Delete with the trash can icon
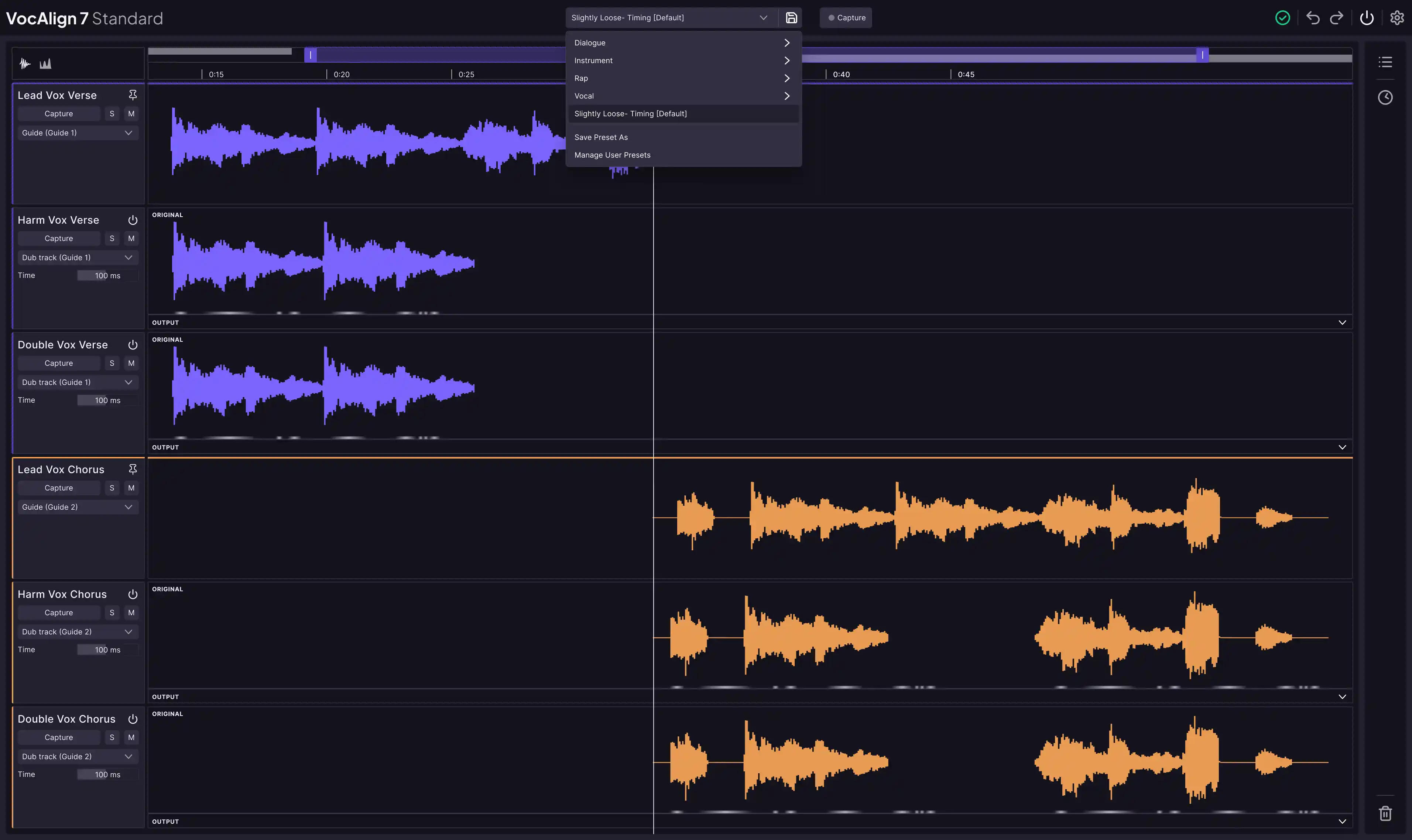The width and height of the screenshot is (1412, 840). click(1385, 813)
